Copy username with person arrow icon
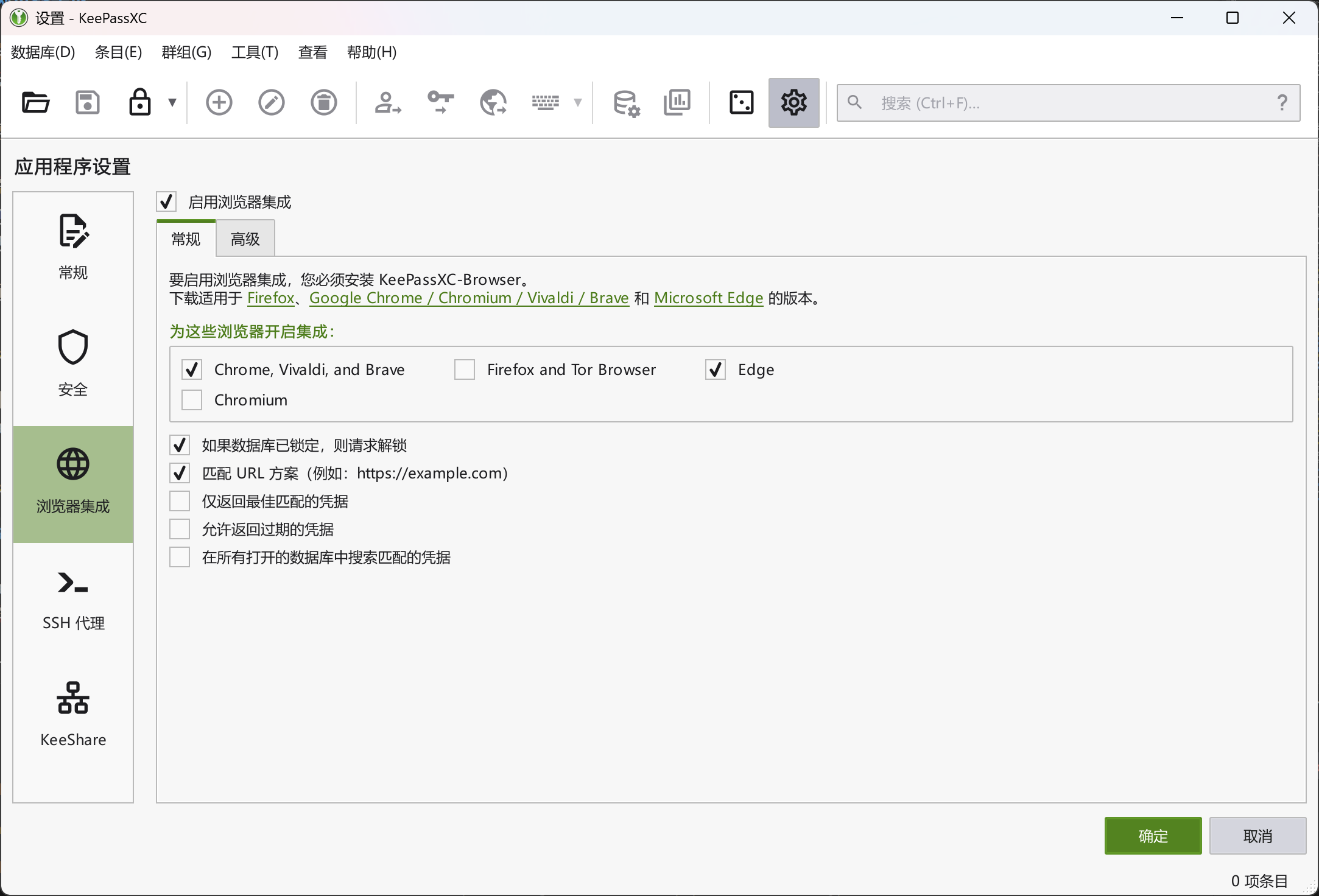The image size is (1319, 896). point(388,102)
